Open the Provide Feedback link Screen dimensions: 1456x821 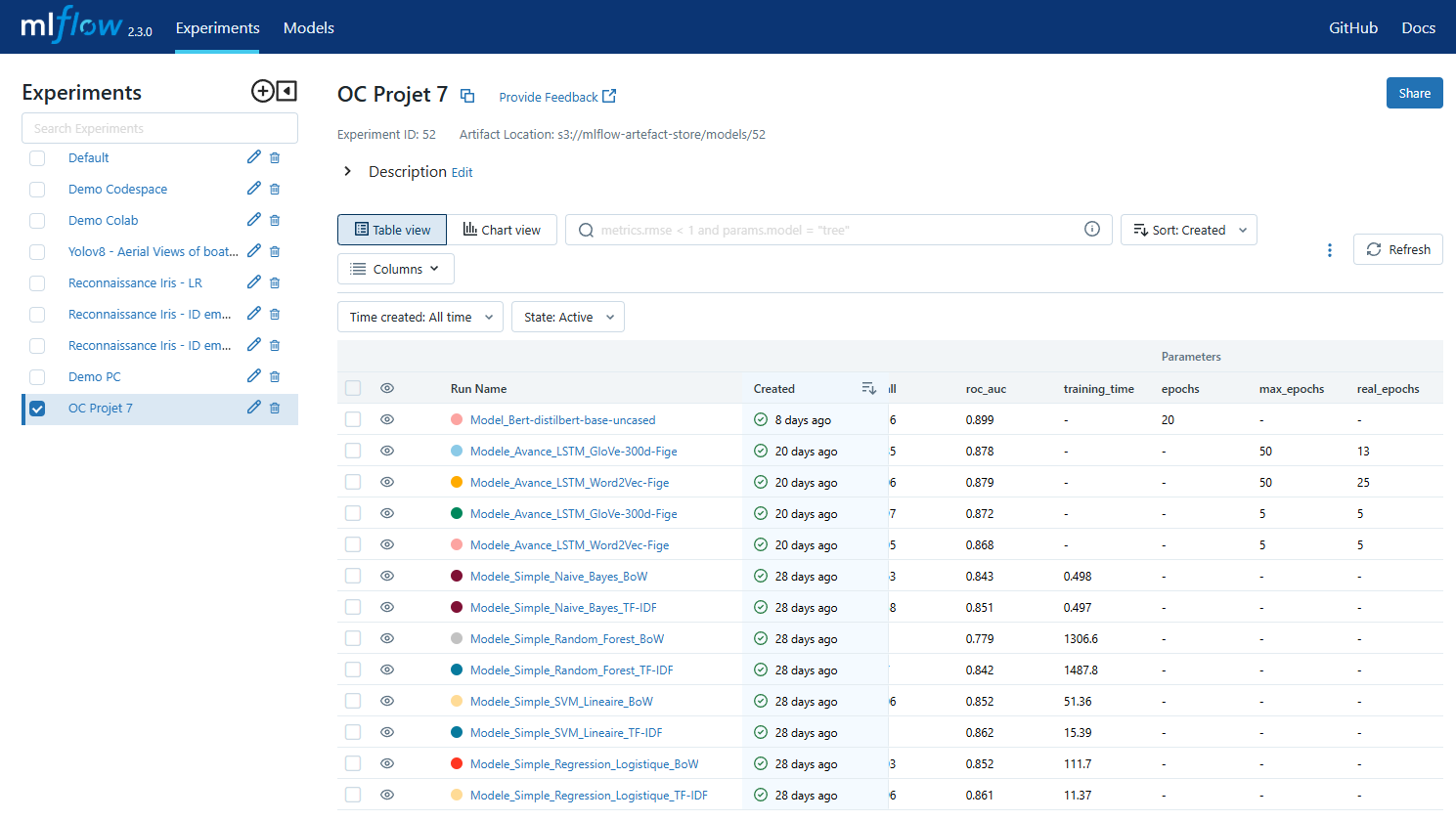pyautogui.click(x=557, y=97)
